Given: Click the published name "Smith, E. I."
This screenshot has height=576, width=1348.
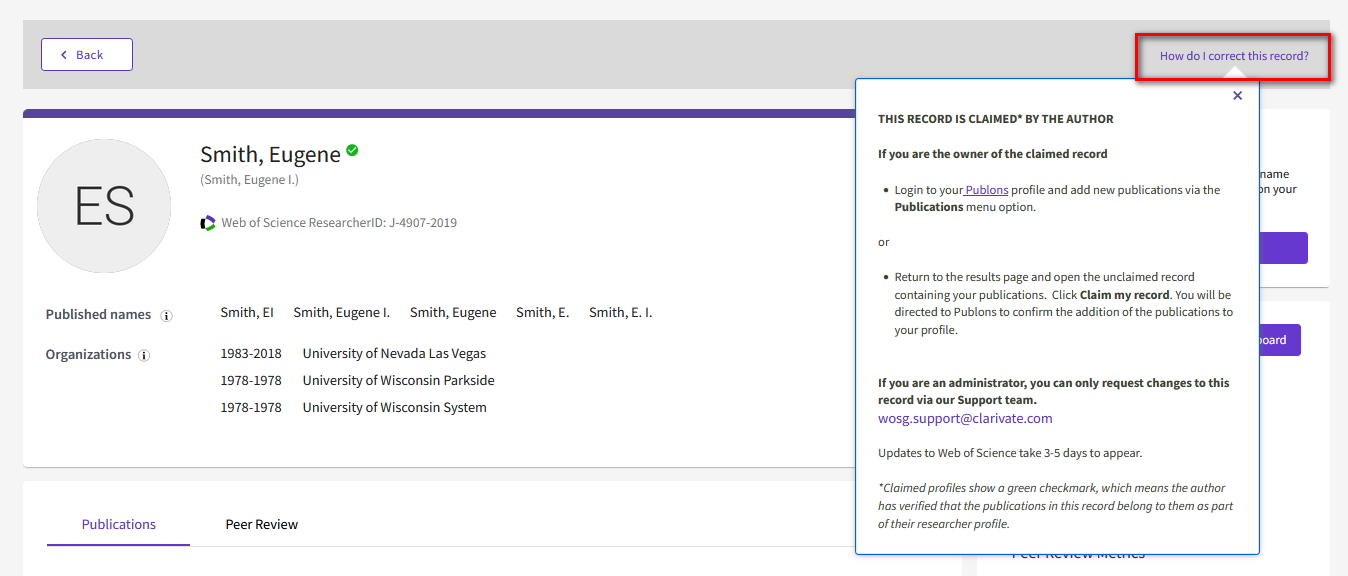Looking at the screenshot, I should [x=620, y=311].
